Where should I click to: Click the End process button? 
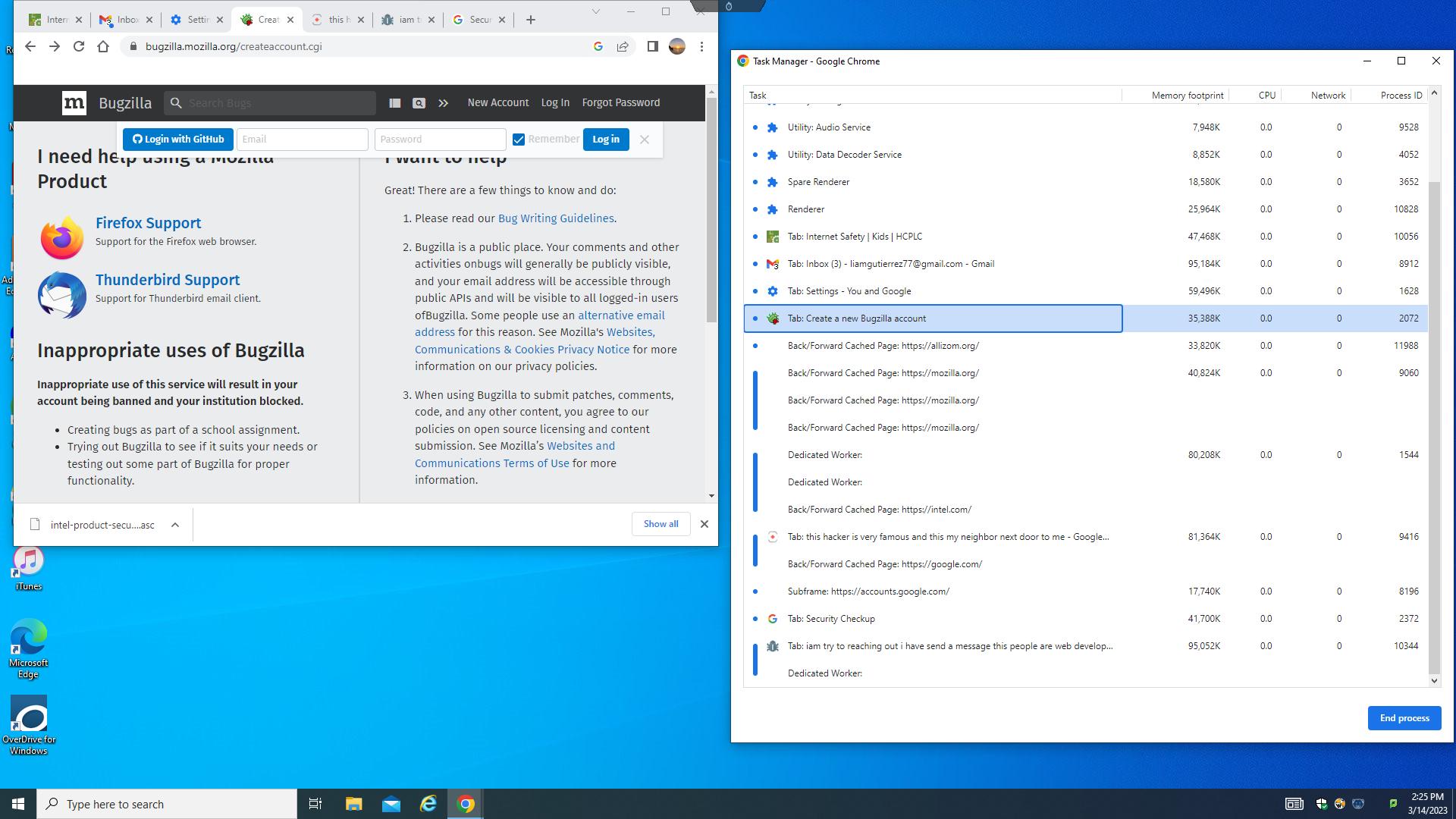point(1404,717)
